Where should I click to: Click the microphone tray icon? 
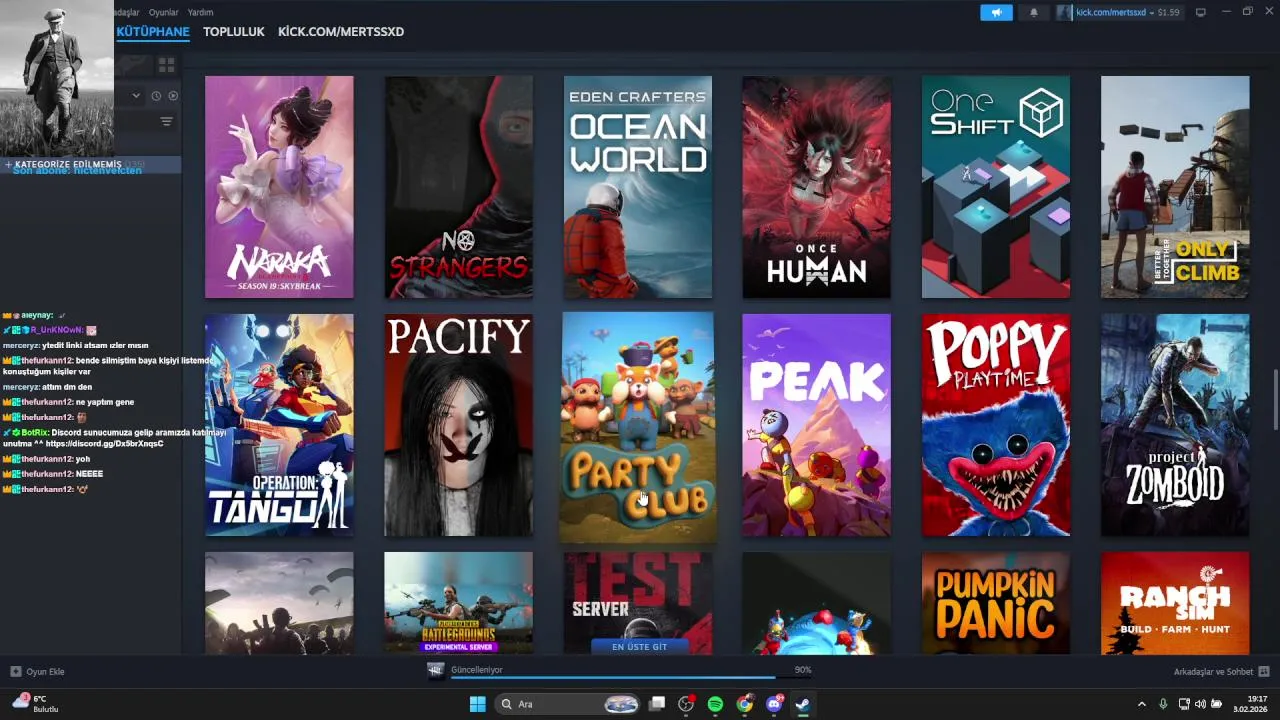[x=1163, y=704]
